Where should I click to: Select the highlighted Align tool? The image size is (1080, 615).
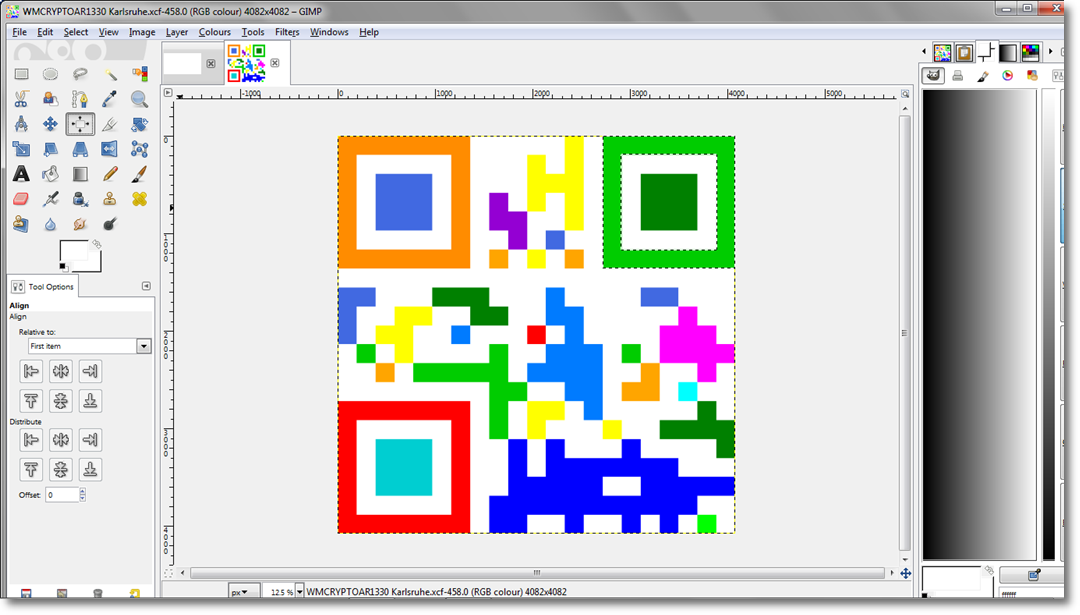[80, 124]
